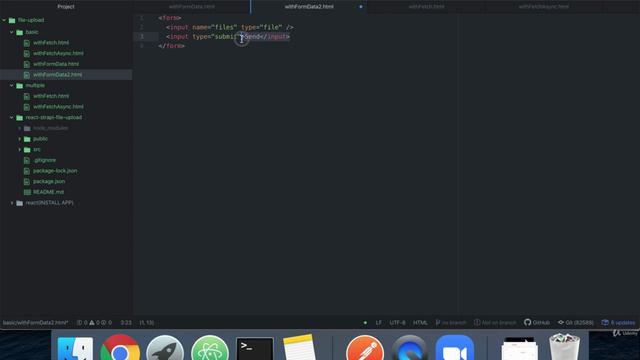This screenshot has height=360, width=640.
Task: Open package-lock.json in the tree
Action: point(55,171)
